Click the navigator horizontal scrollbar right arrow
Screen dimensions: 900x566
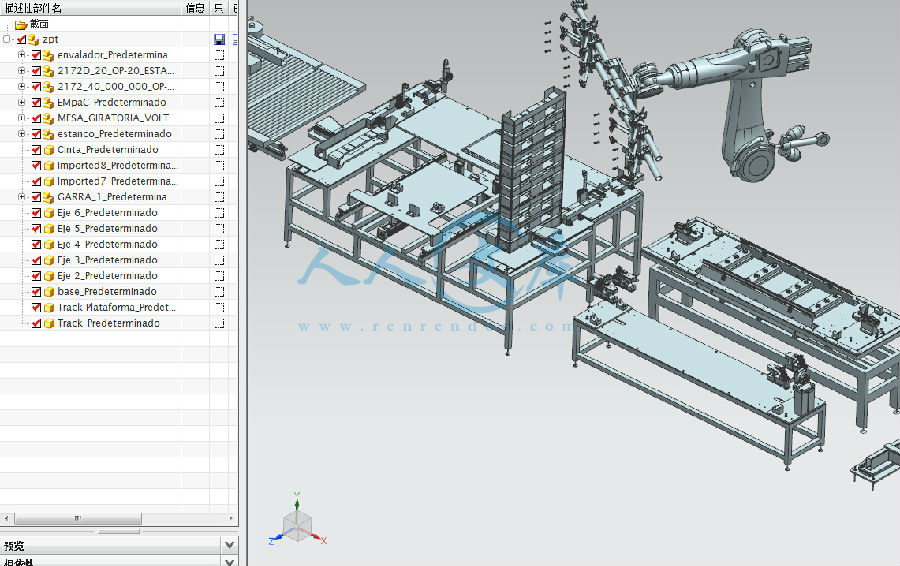(233, 519)
